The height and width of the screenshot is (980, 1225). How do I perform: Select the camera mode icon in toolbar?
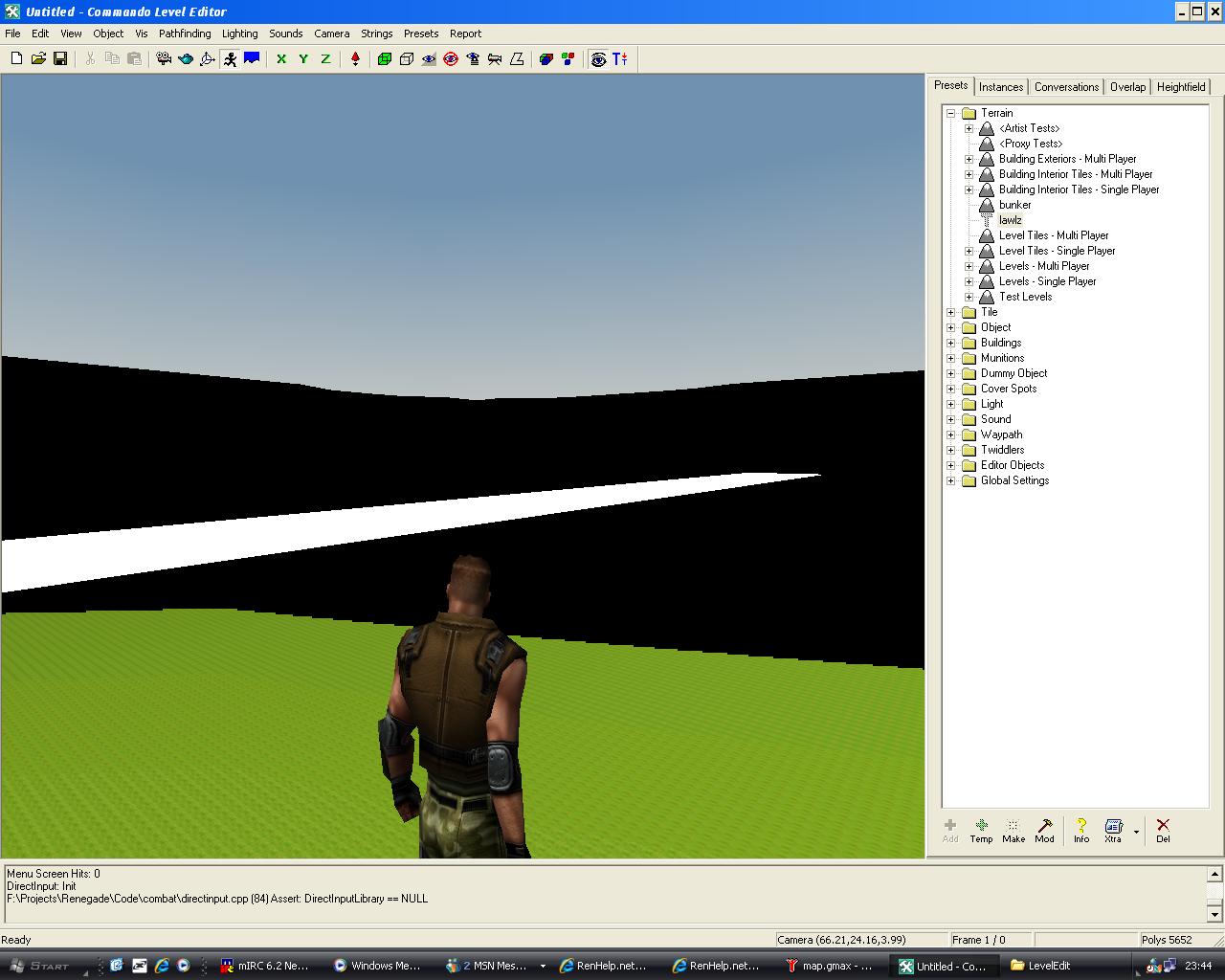click(164, 59)
